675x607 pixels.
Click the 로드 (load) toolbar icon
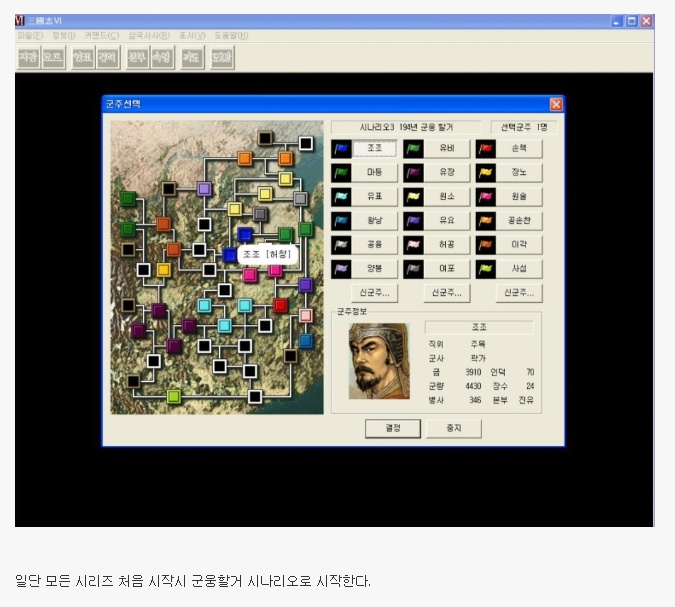point(53,57)
